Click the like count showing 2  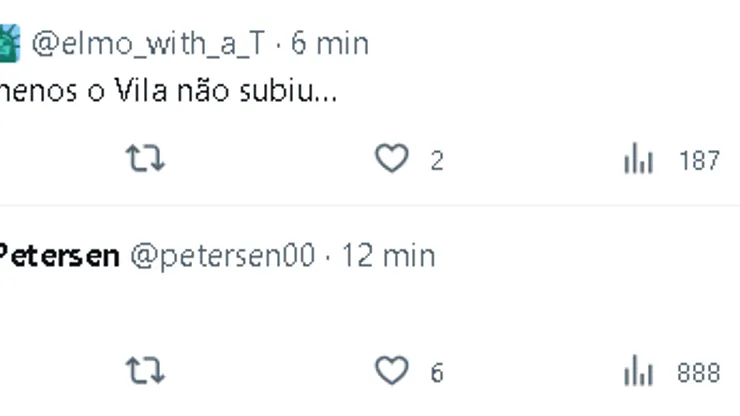pyautogui.click(x=437, y=160)
